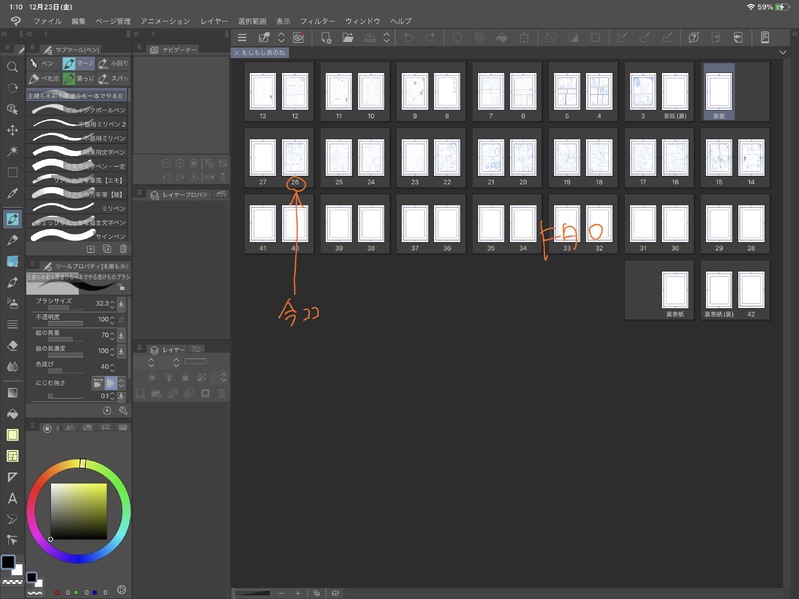799x599 pixels.
Task: Open the 編集 menu
Action: pos(78,21)
